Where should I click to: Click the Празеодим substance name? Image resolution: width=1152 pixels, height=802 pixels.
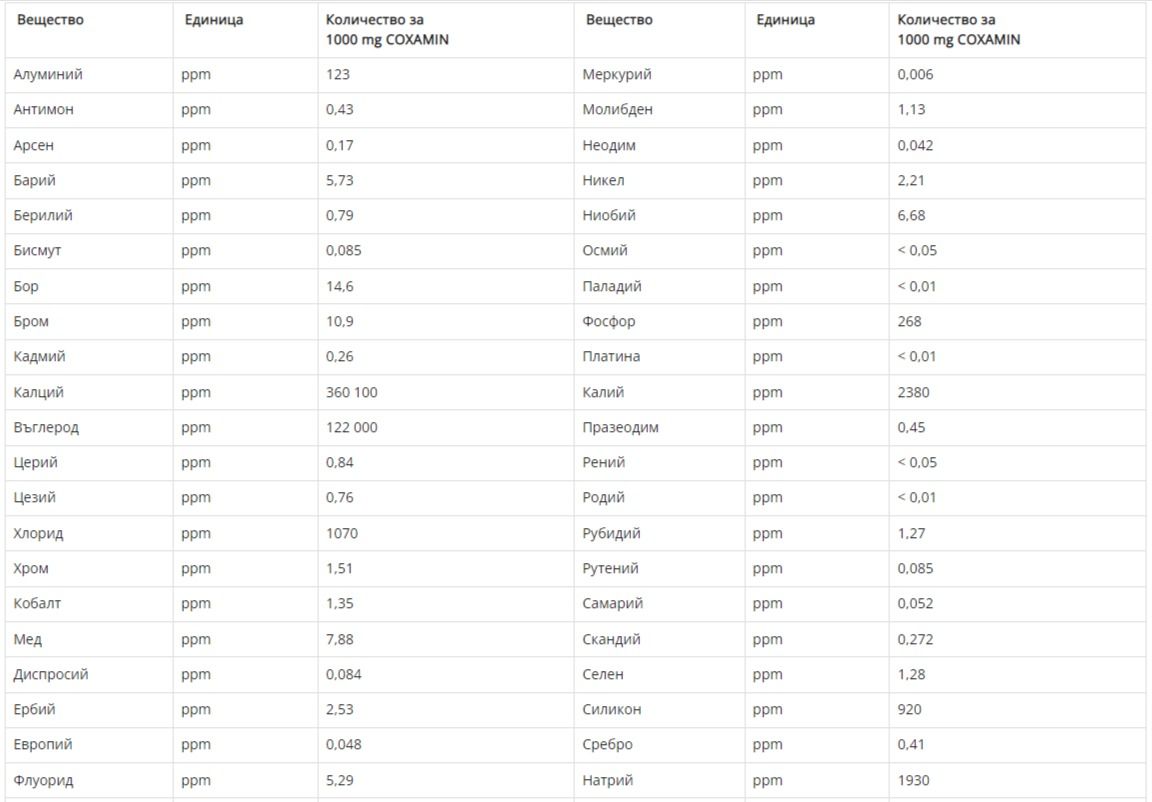(620, 427)
